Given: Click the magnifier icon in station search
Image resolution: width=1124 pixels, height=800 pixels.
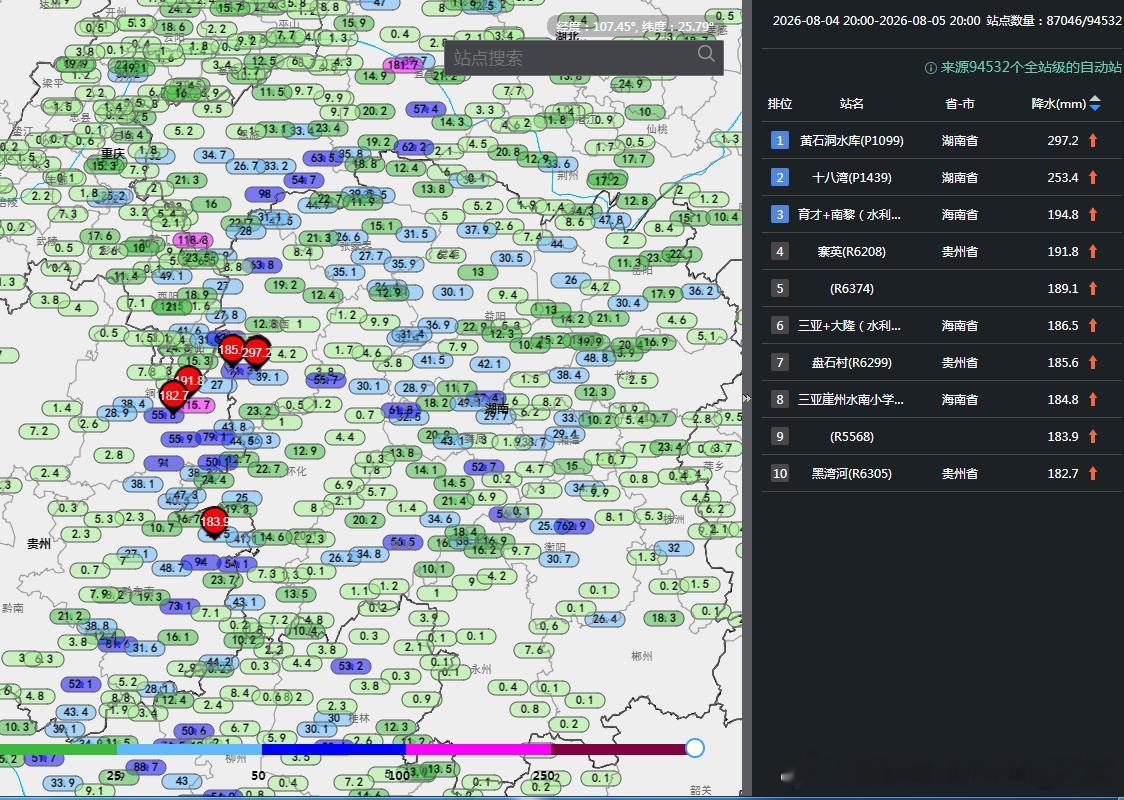Looking at the screenshot, I should pyautogui.click(x=706, y=54).
